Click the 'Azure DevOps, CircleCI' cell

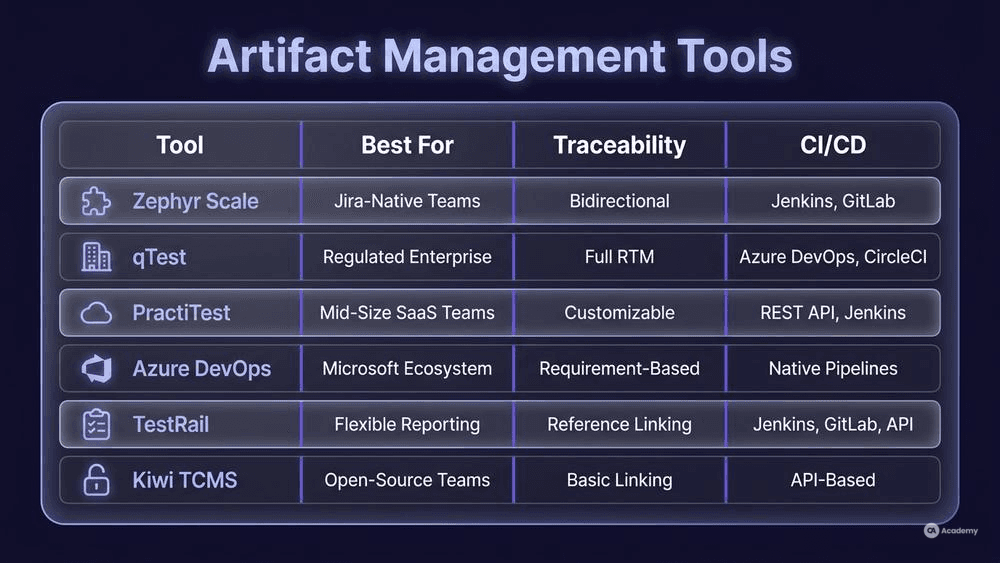(833, 257)
